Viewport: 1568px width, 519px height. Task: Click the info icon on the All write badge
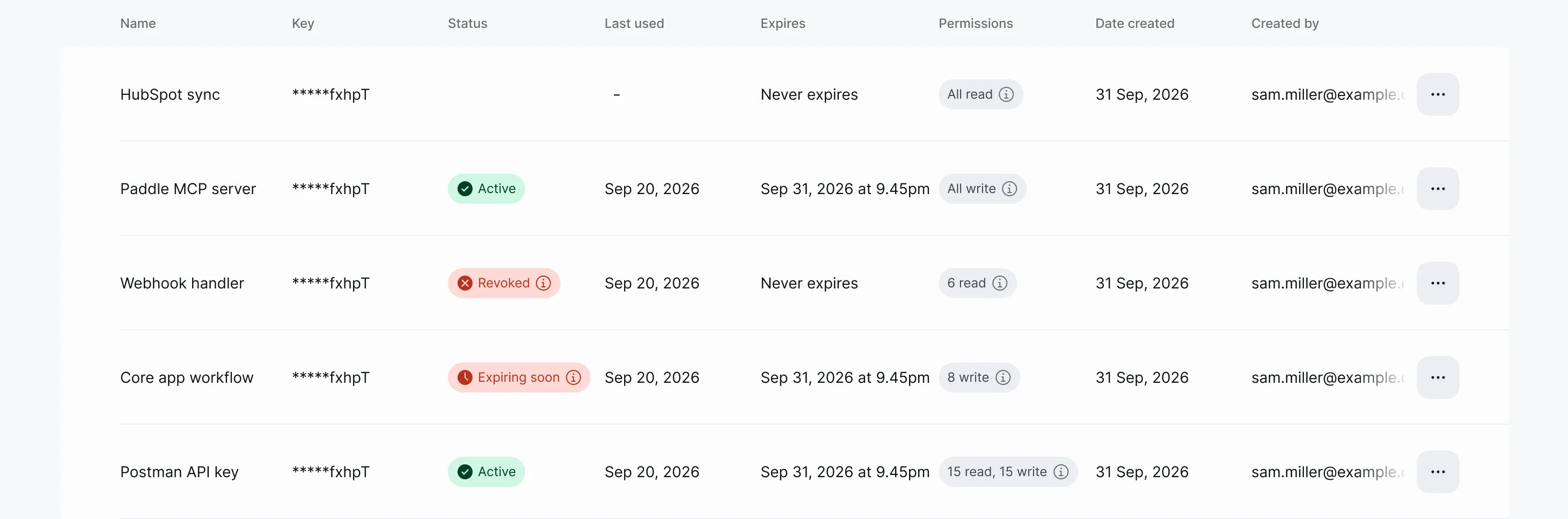pyautogui.click(x=1011, y=189)
